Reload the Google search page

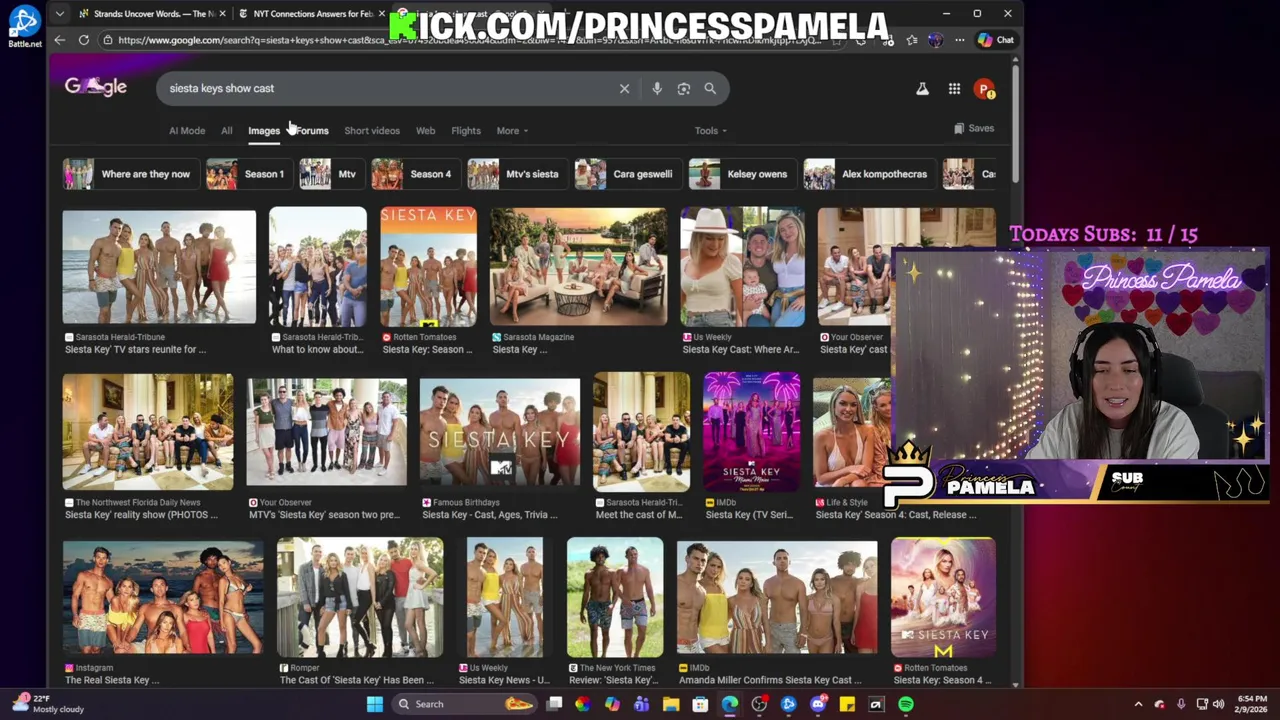coord(84,40)
